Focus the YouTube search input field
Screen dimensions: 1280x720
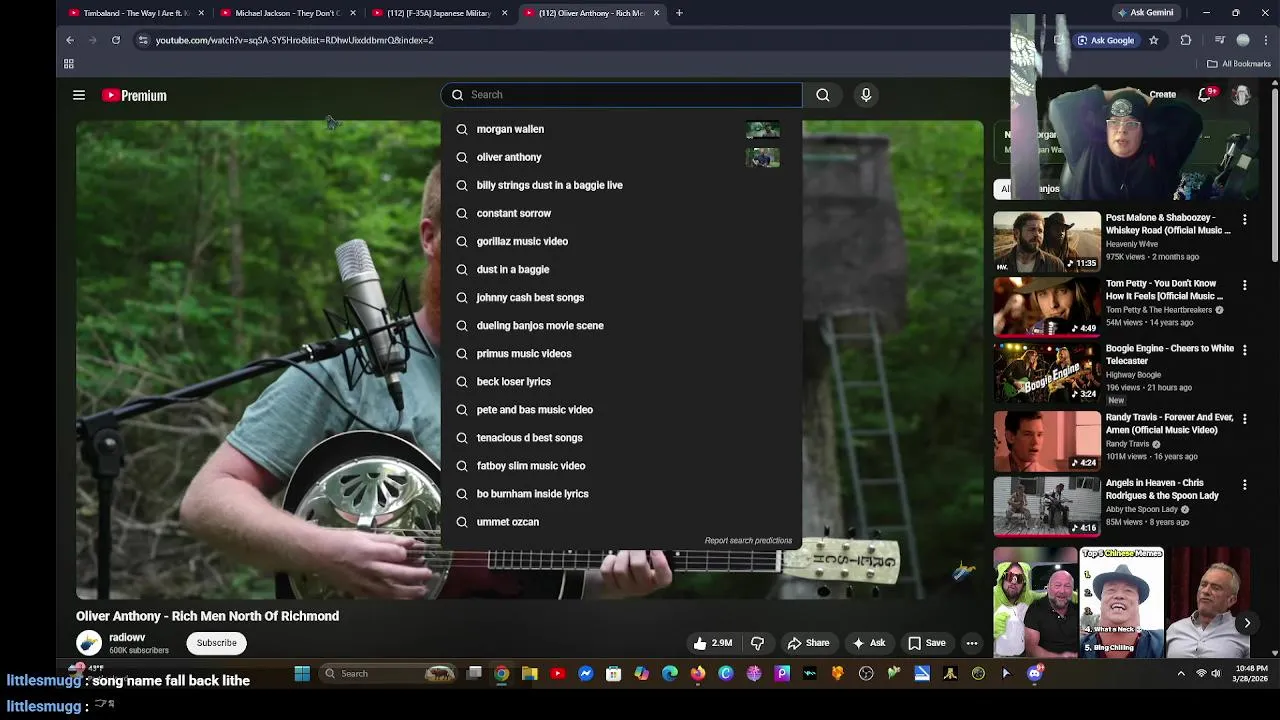pyautogui.click(x=621, y=95)
